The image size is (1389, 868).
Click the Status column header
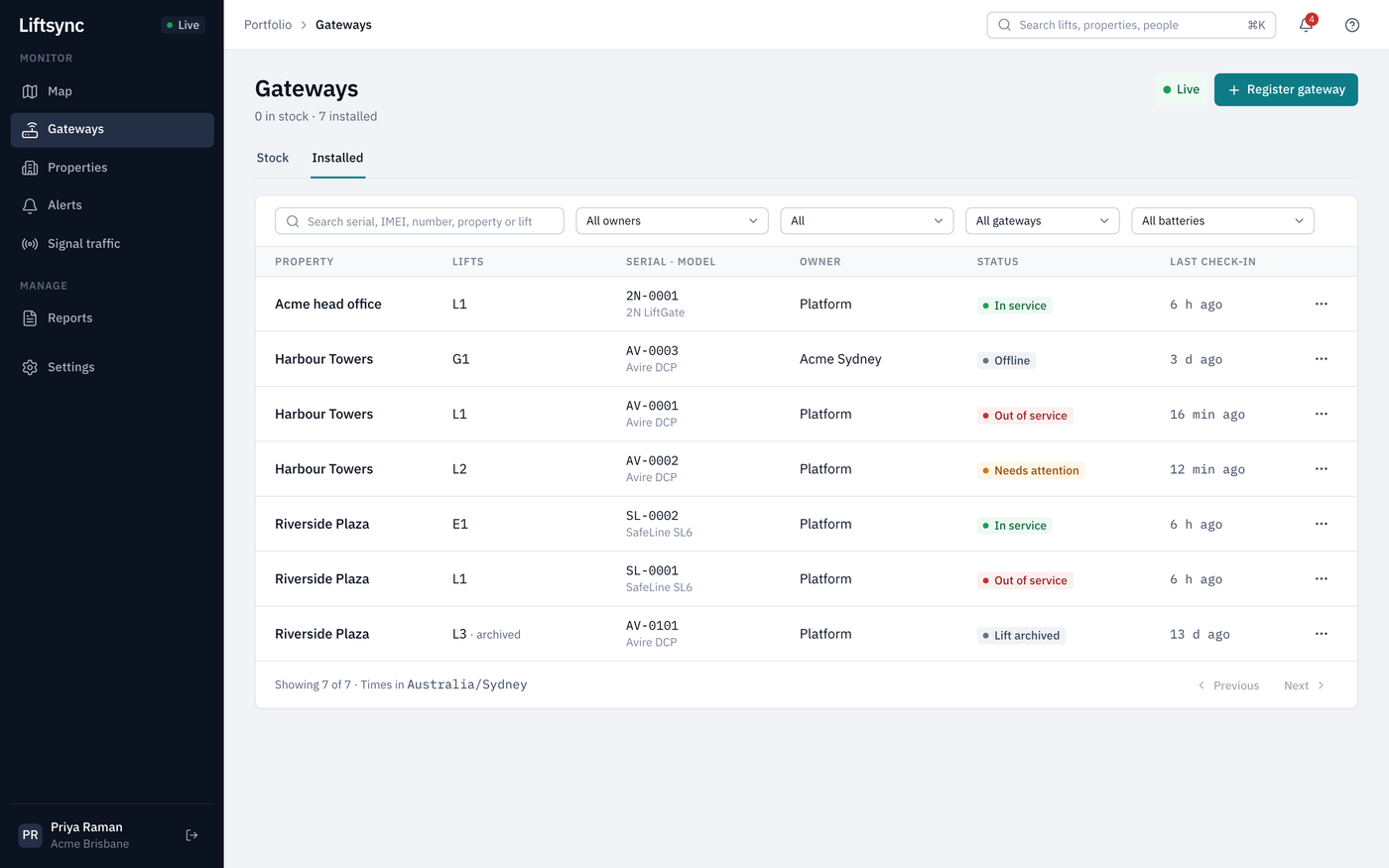pos(998,262)
